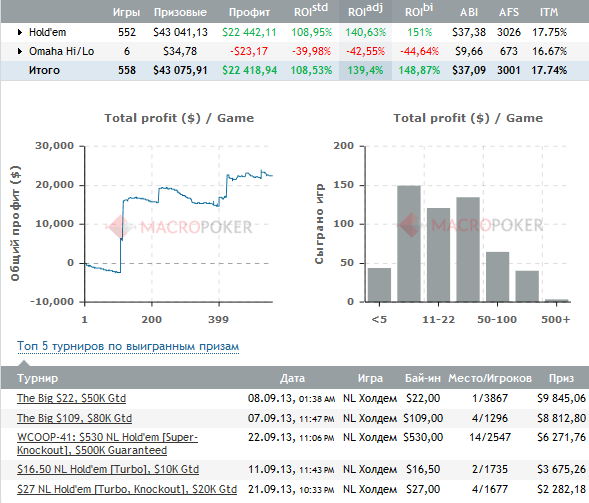
Task: Click the Бай-ин column header
Action: [x=423, y=378]
